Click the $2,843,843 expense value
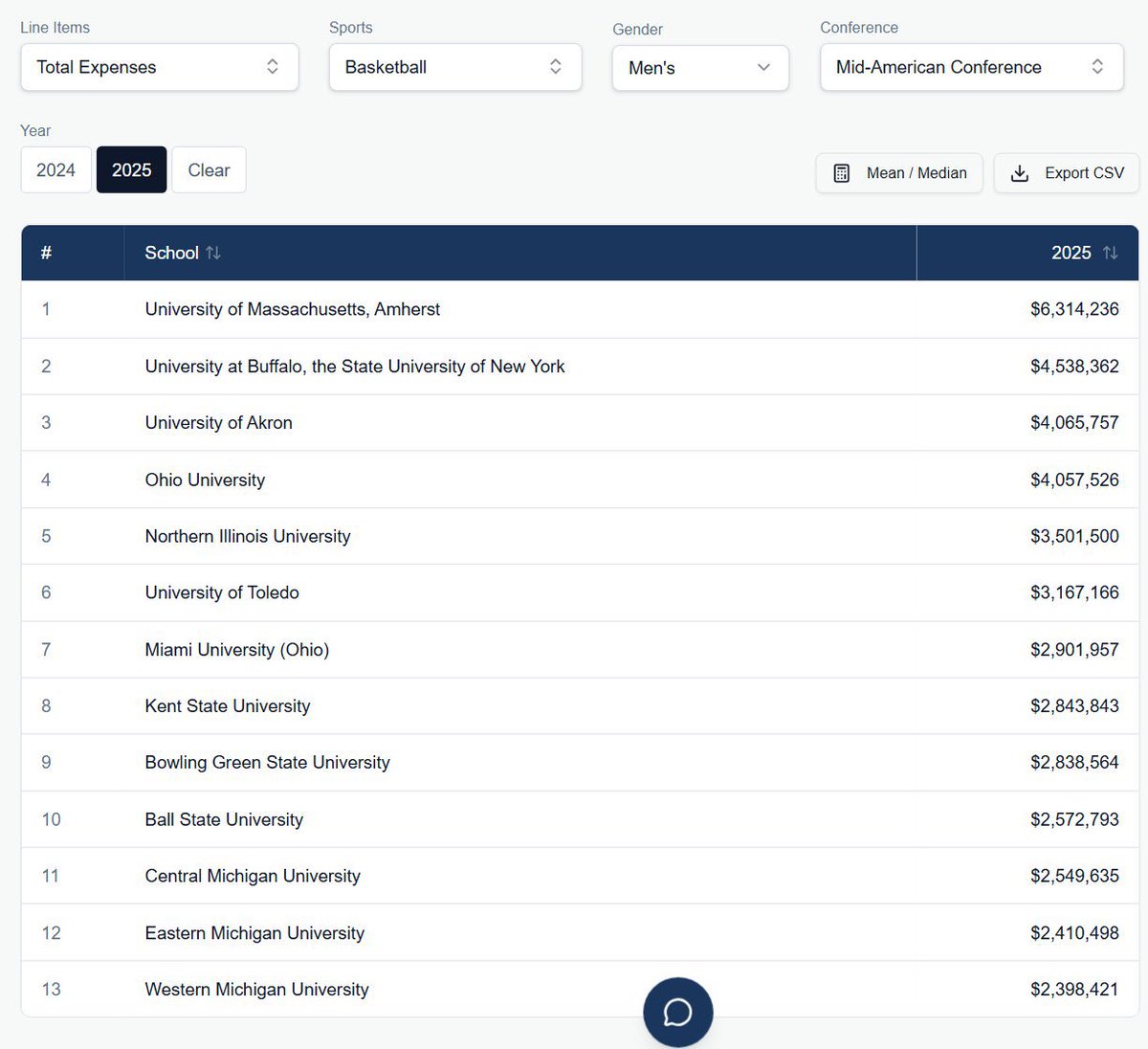This screenshot has height=1049, width=1148. (x=1074, y=705)
